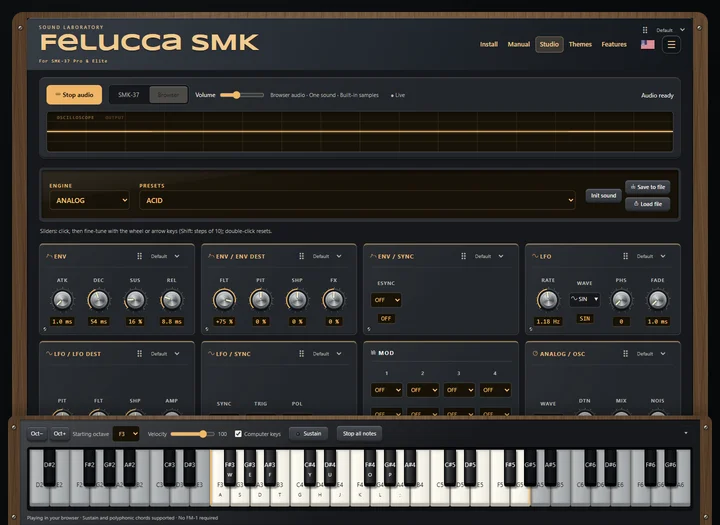Click the ENV panel envelope icon
The height and width of the screenshot is (525, 720).
49,256
